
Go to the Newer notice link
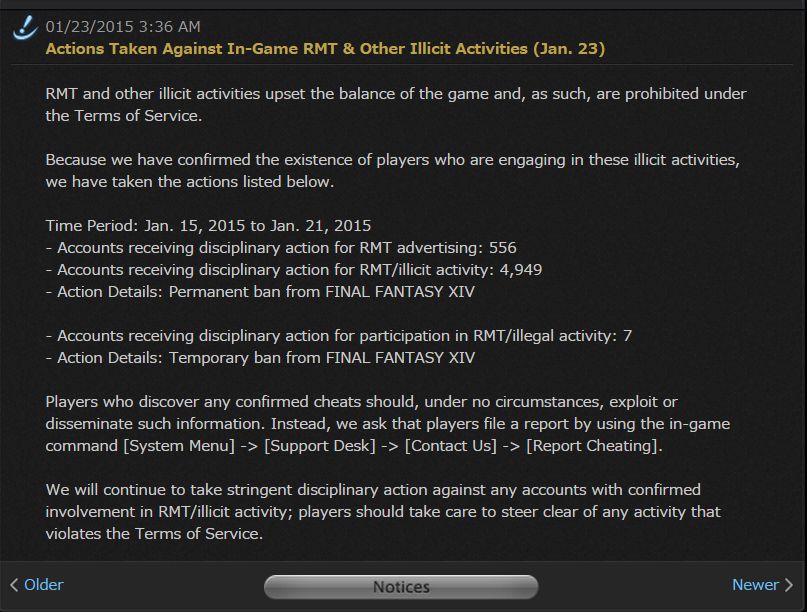[x=755, y=585]
